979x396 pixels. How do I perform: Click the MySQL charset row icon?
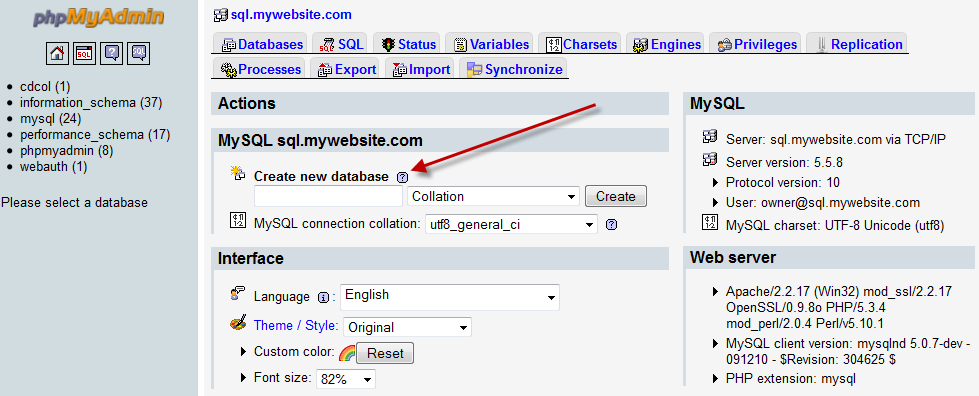[709, 222]
